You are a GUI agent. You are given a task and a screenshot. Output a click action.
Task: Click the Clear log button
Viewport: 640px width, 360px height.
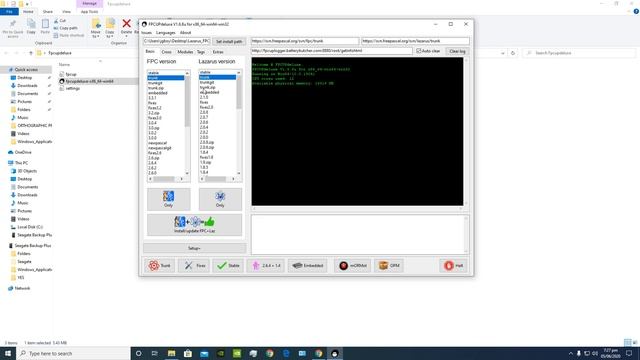[x=457, y=51]
